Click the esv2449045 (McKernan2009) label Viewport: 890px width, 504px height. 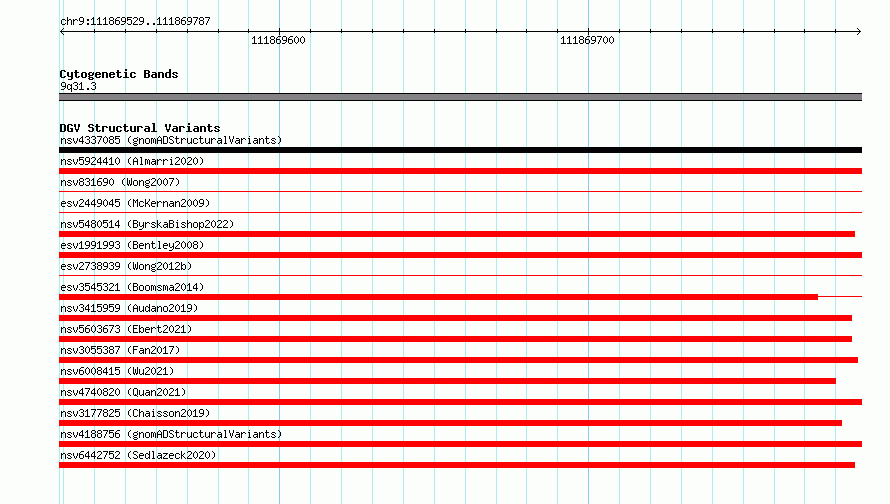click(135, 203)
